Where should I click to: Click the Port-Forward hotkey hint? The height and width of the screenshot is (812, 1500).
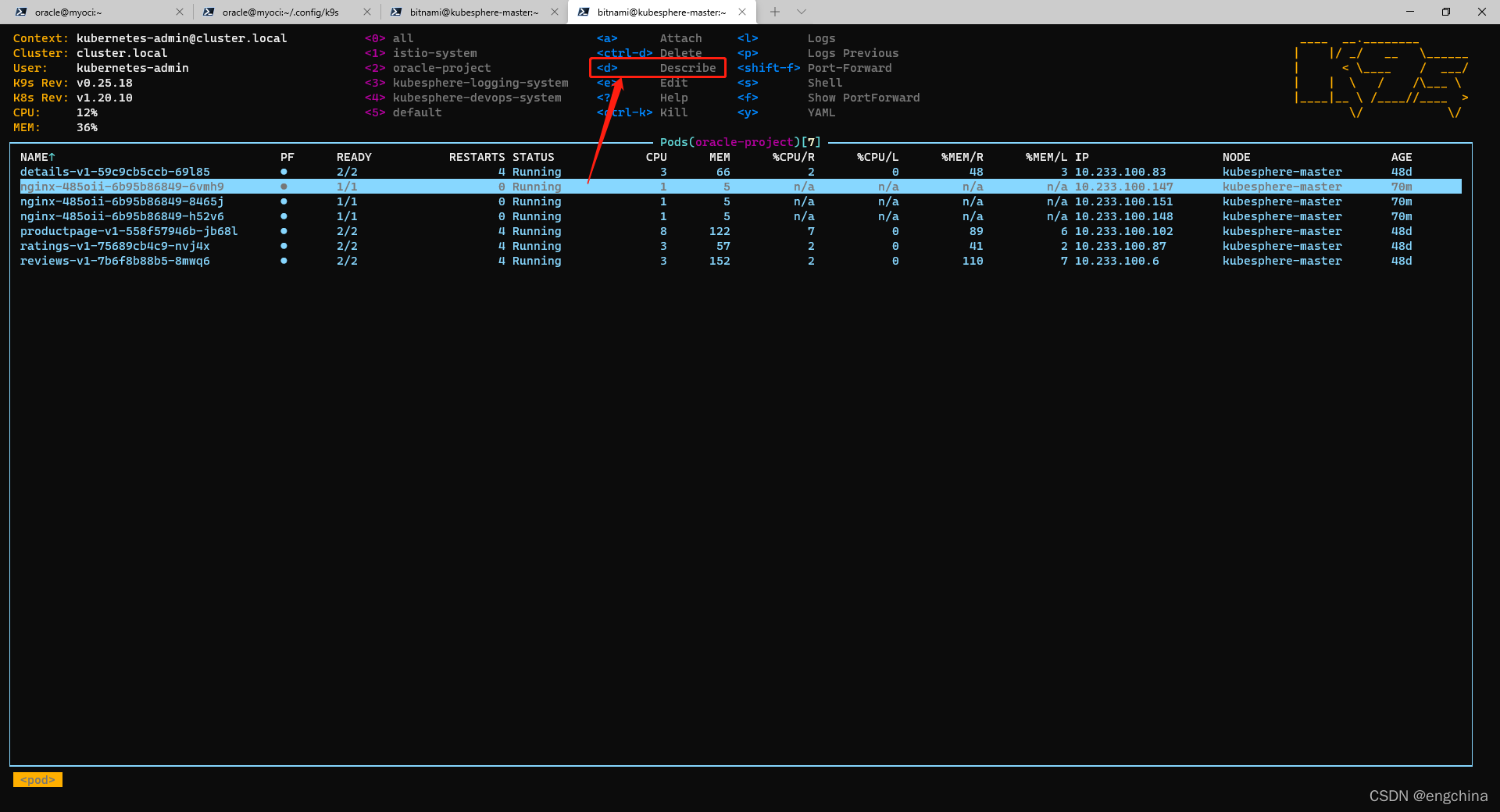click(814, 68)
